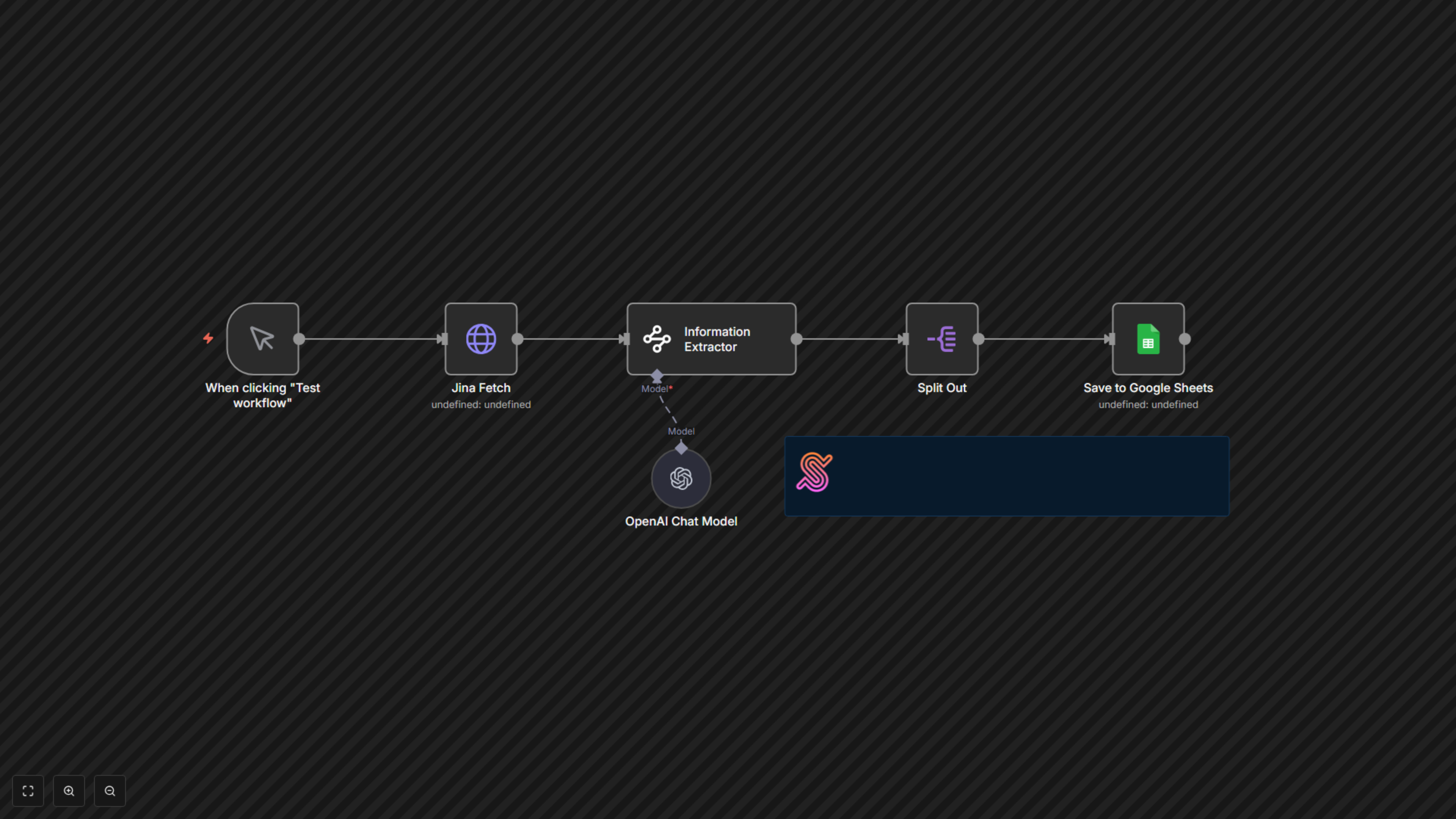Screen dimensions: 1456x819
Task: Select the manual trigger cursor node
Action: (x=262, y=339)
